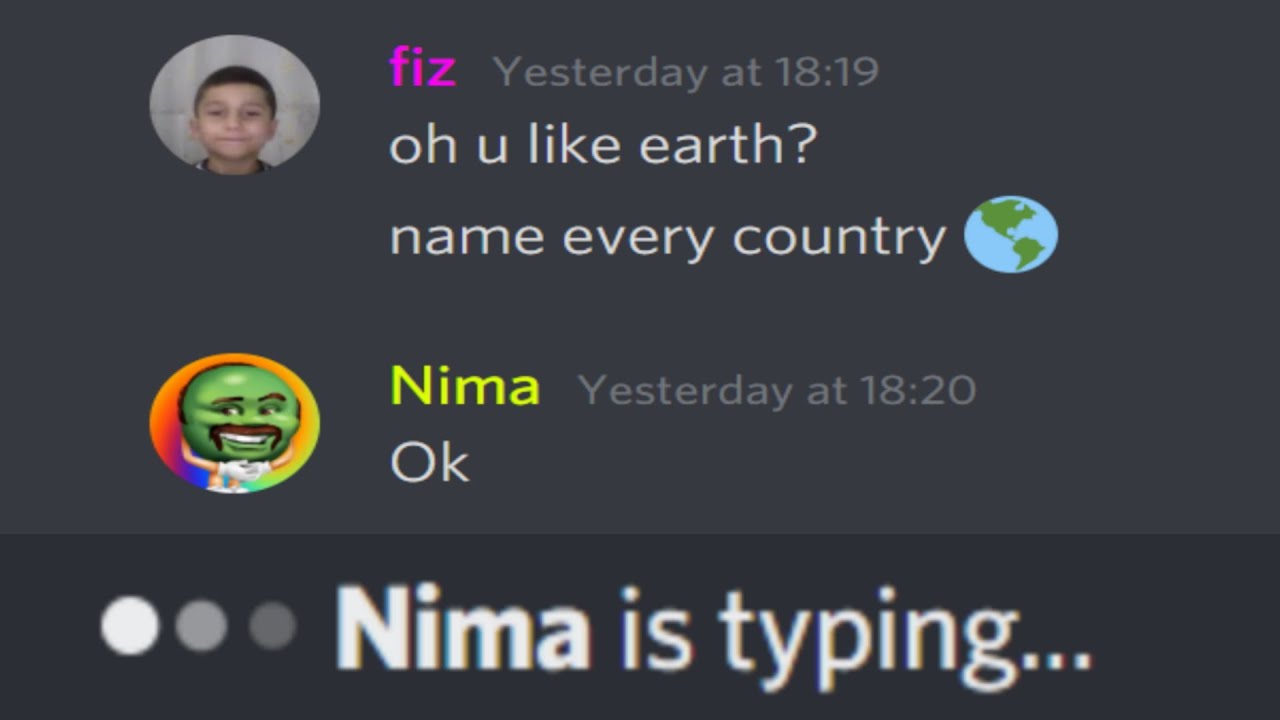Image resolution: width=1280 pixels, height=720 pixels.
Task: Select the yellow Nima username
Action: coord(465,386)
